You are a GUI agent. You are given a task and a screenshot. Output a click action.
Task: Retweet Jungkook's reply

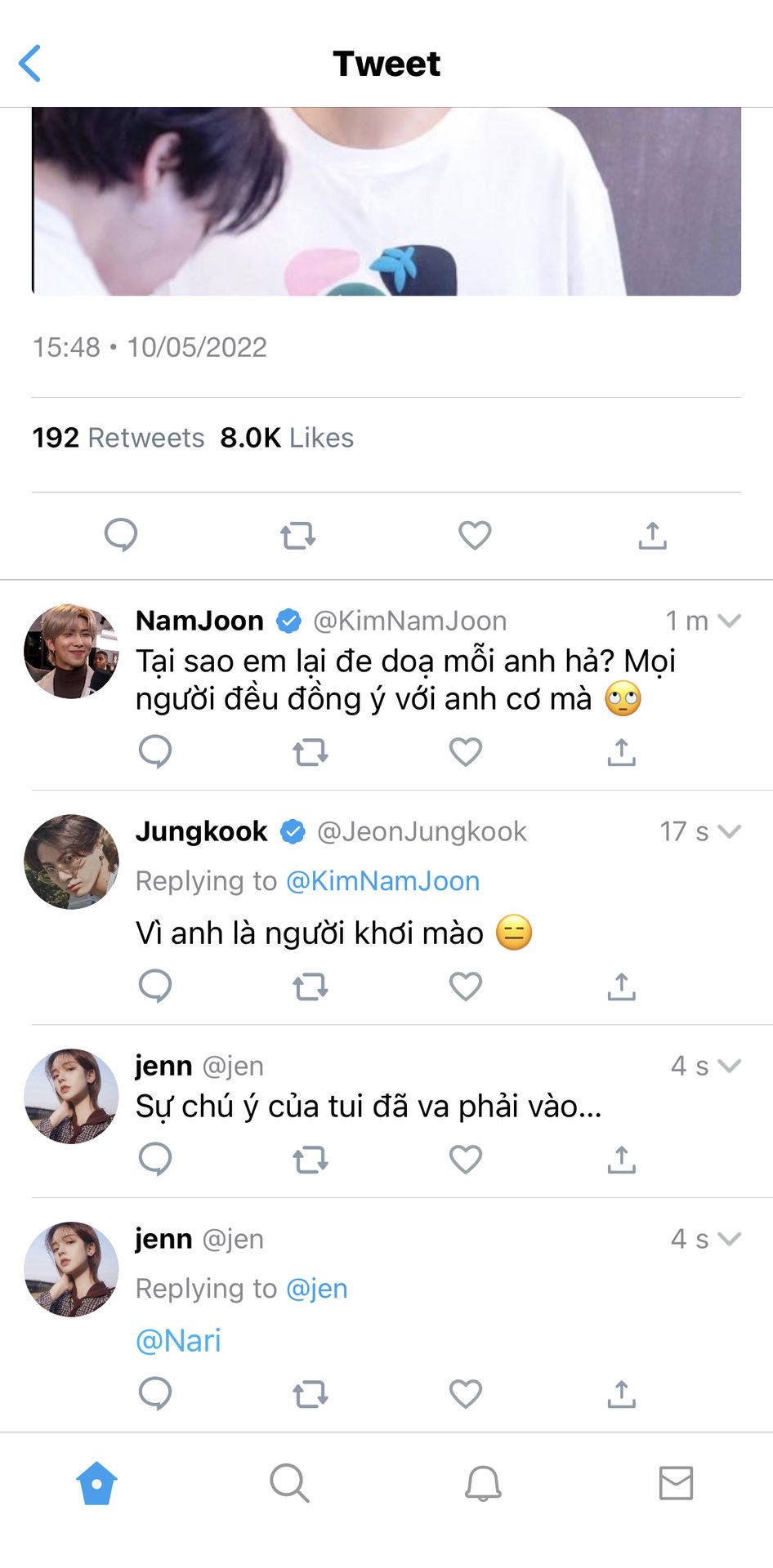[x=311, y=987]
